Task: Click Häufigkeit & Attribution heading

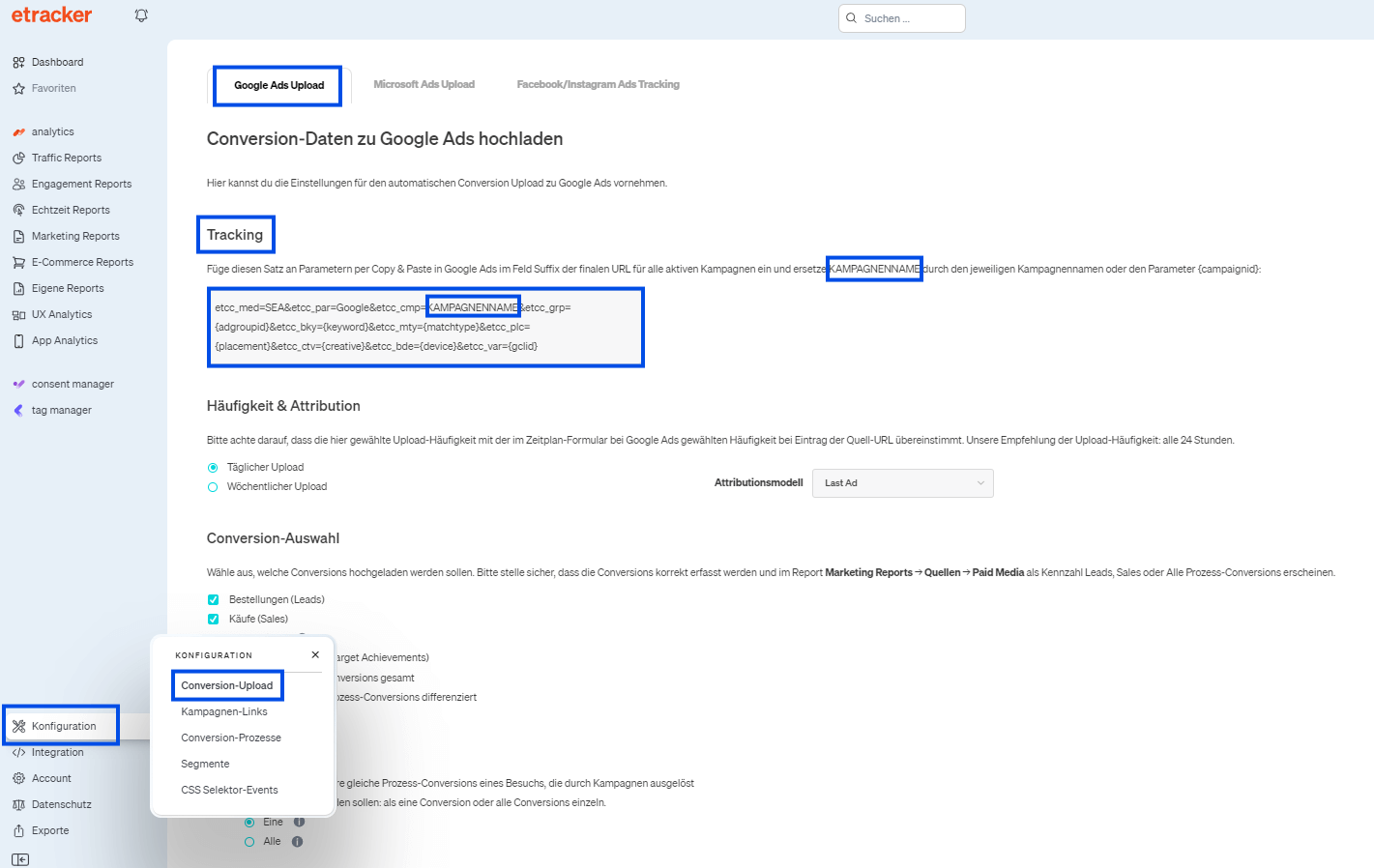Action: (x=283, y=406)
